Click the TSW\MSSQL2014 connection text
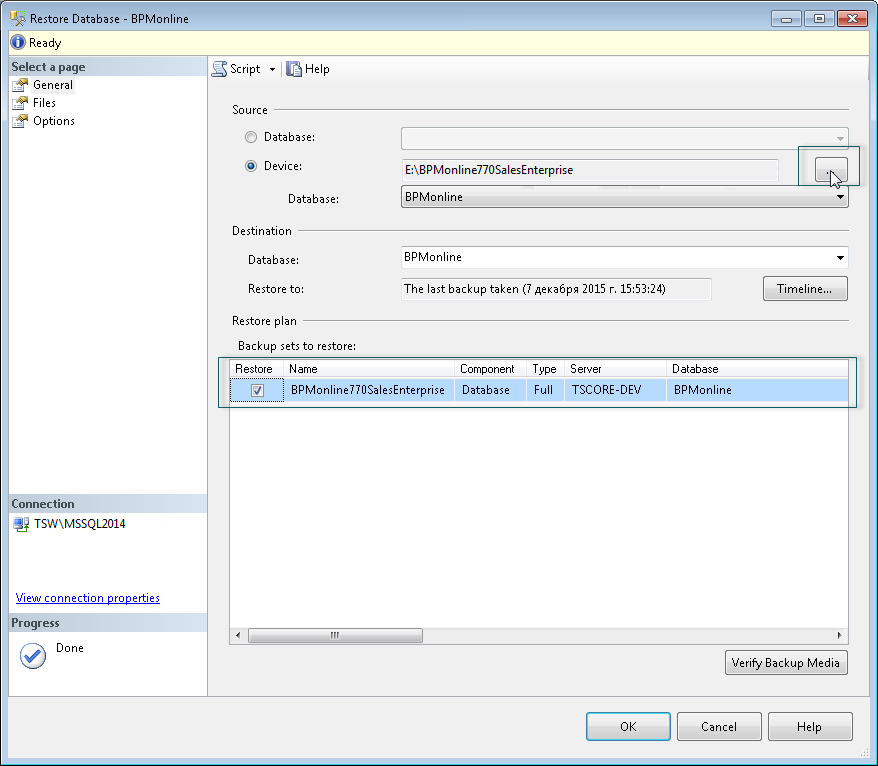 pos(80,524)
